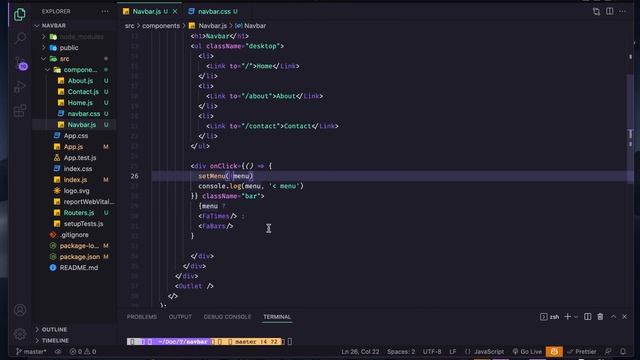
Task: Open the launch profile dropdown beside plus
Action: [576, 317]
